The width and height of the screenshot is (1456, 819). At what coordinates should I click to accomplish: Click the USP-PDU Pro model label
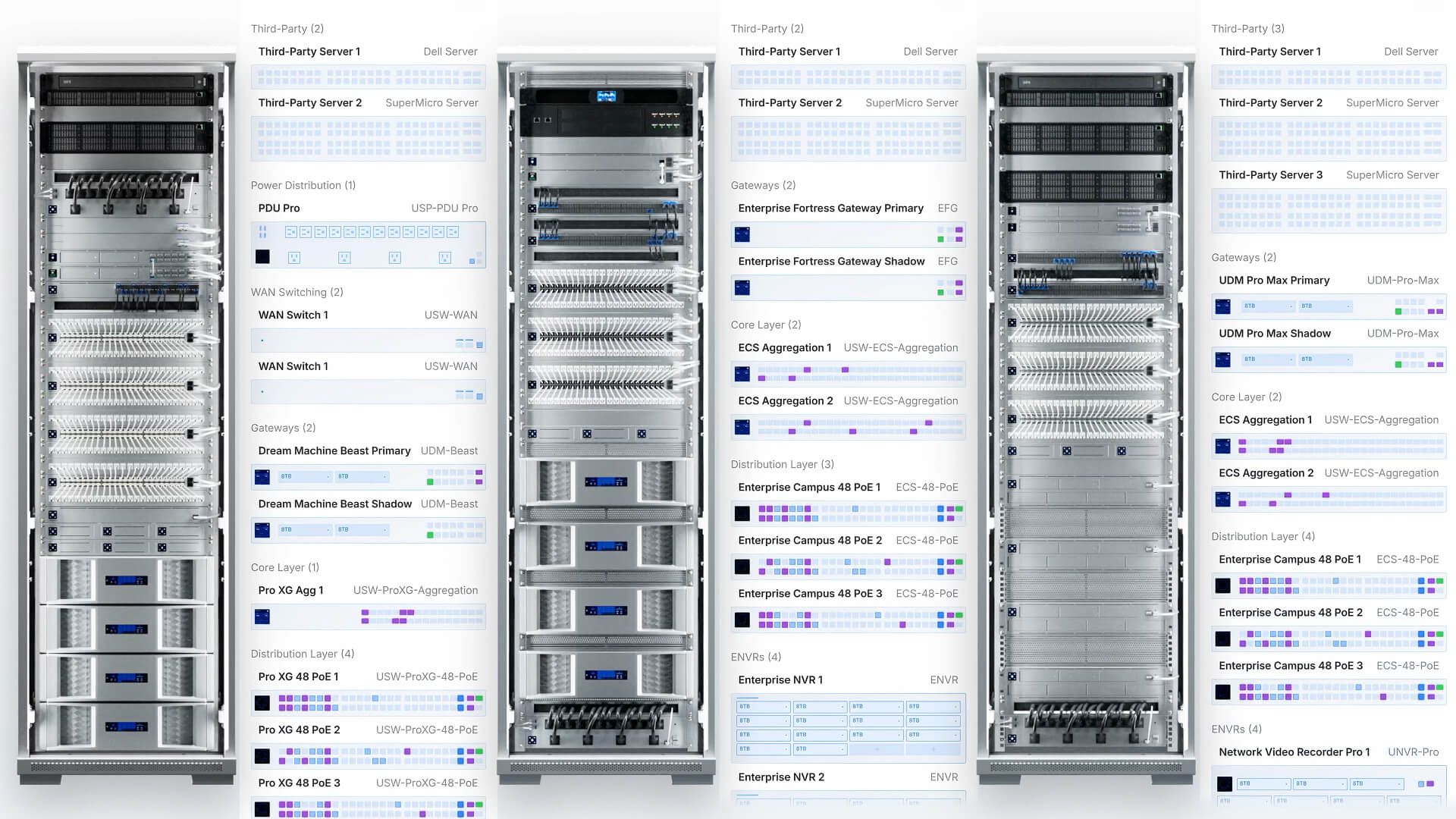click(444, 208)
